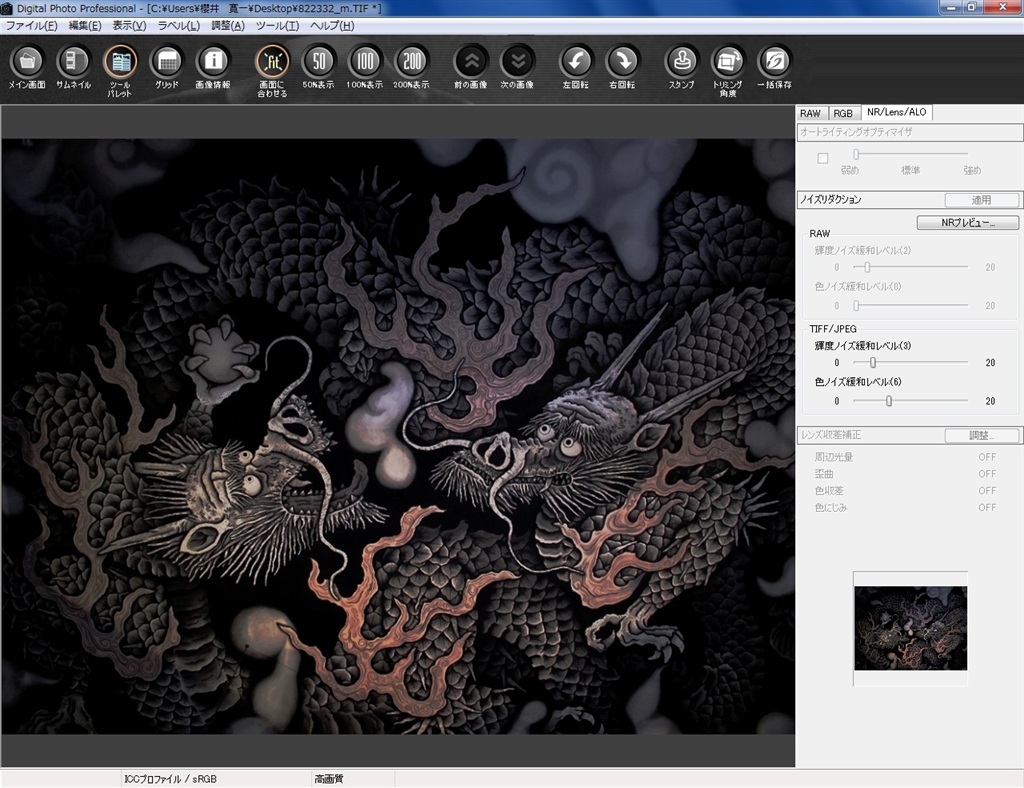
Task: Click the lens aberration 調整 button
Action: tap(982, 435)
